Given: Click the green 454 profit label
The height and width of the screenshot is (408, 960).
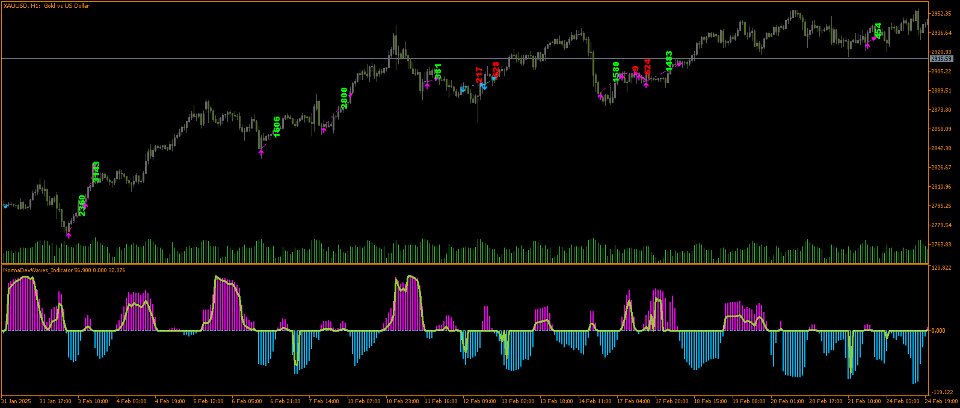Looking at the screenshot, I should point(878,31).
